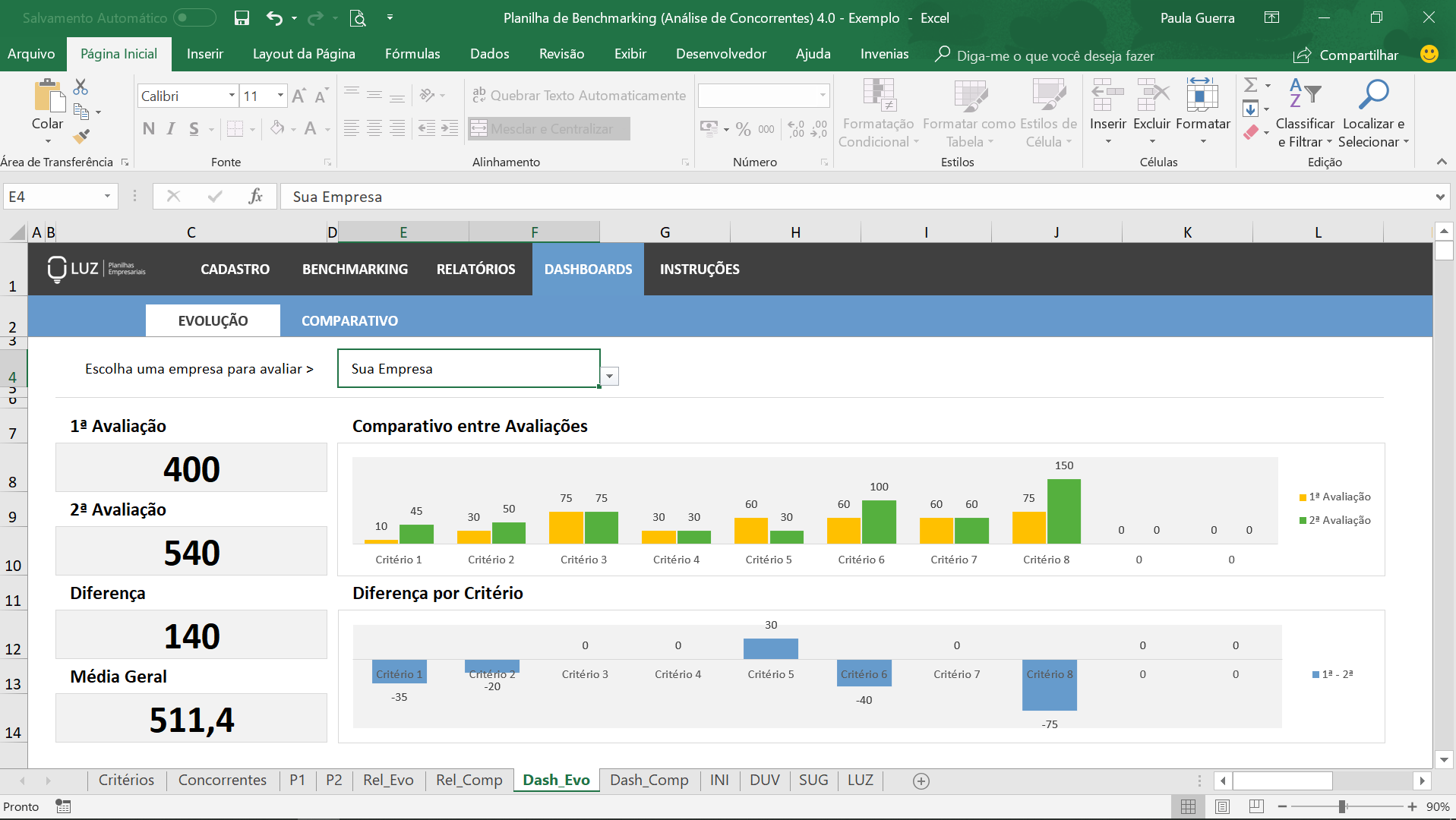This screenshot has width=1456, height=820.
Task: Select the Format Painter brush icon
Action: pyautogui.click(x=81, y=136)
